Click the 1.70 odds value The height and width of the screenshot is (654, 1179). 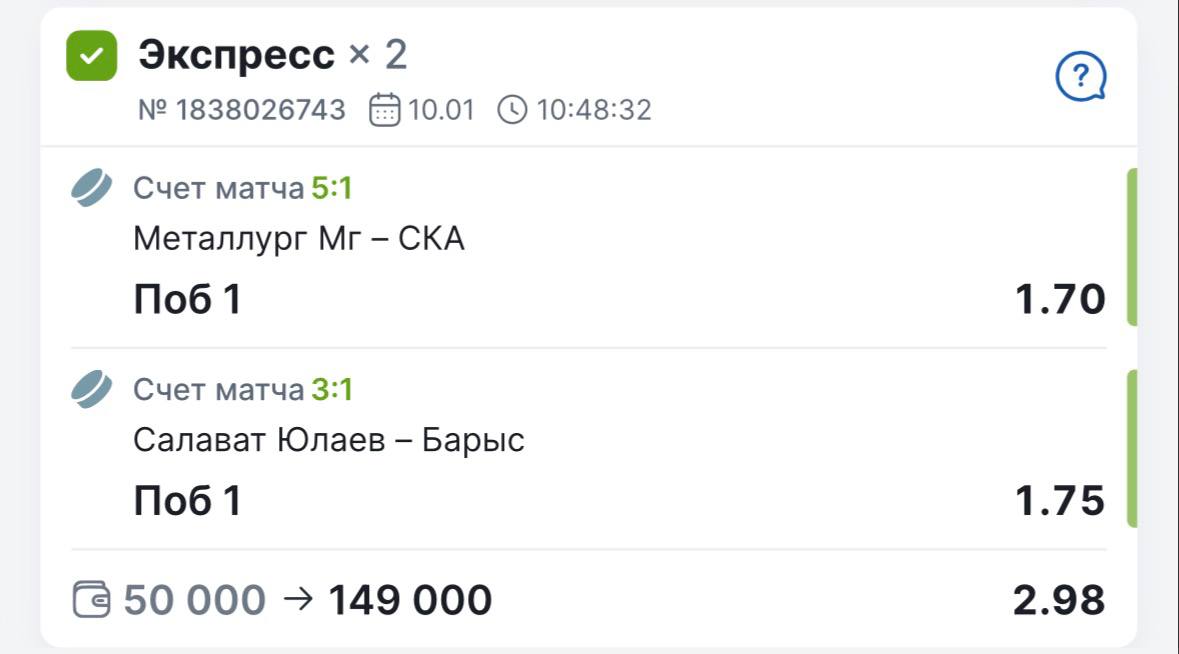pos(1060,299)
